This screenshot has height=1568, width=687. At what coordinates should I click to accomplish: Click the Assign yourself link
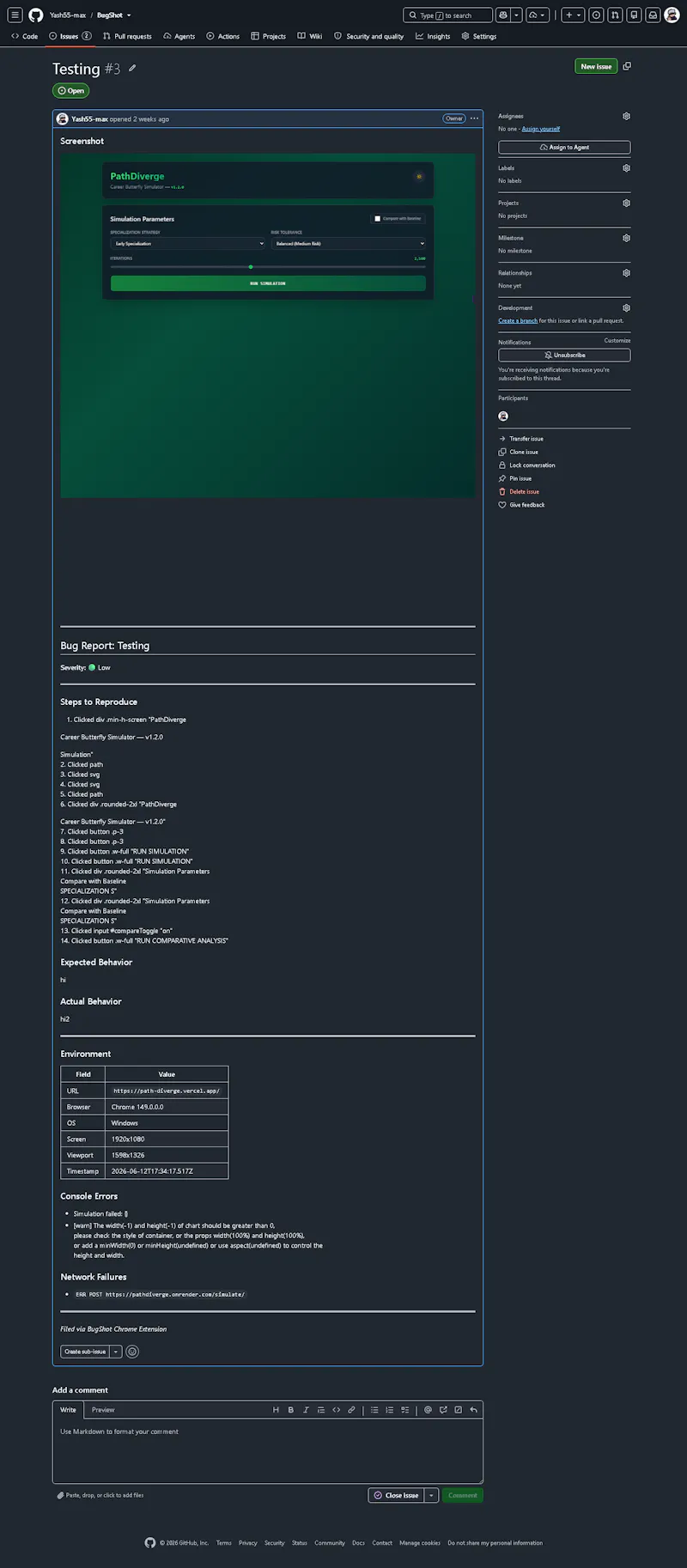point(541,129)
